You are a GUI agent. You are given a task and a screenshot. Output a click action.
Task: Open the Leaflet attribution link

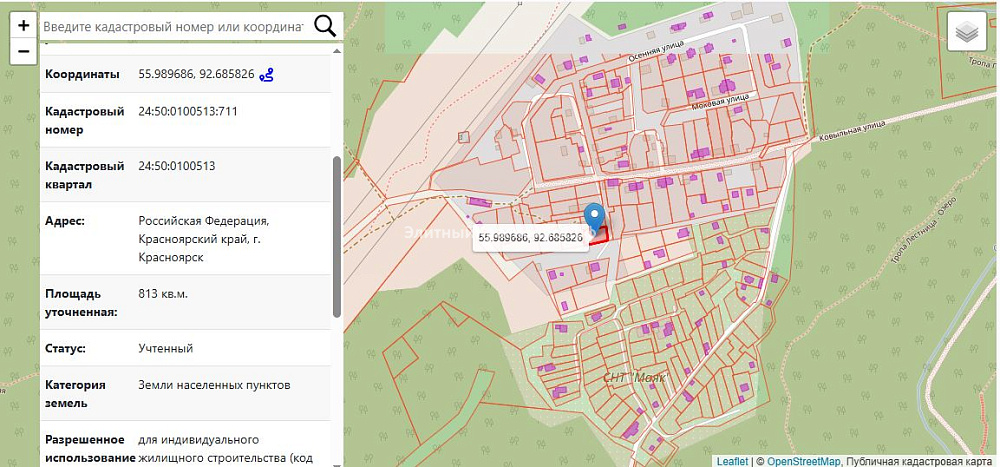tap(732, 461)
